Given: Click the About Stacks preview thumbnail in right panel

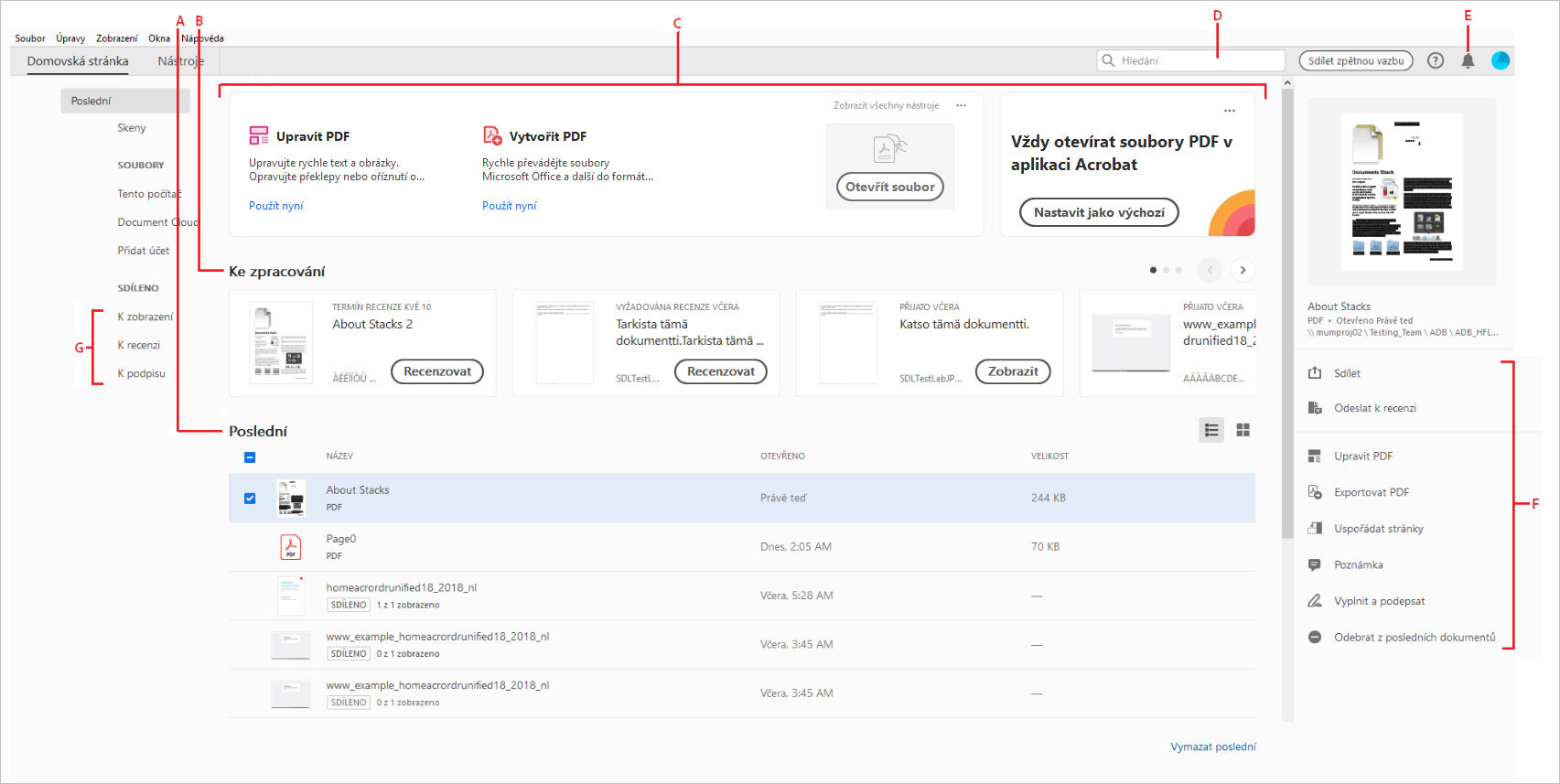Looking at the screenshot, I should coord(1402,192).
